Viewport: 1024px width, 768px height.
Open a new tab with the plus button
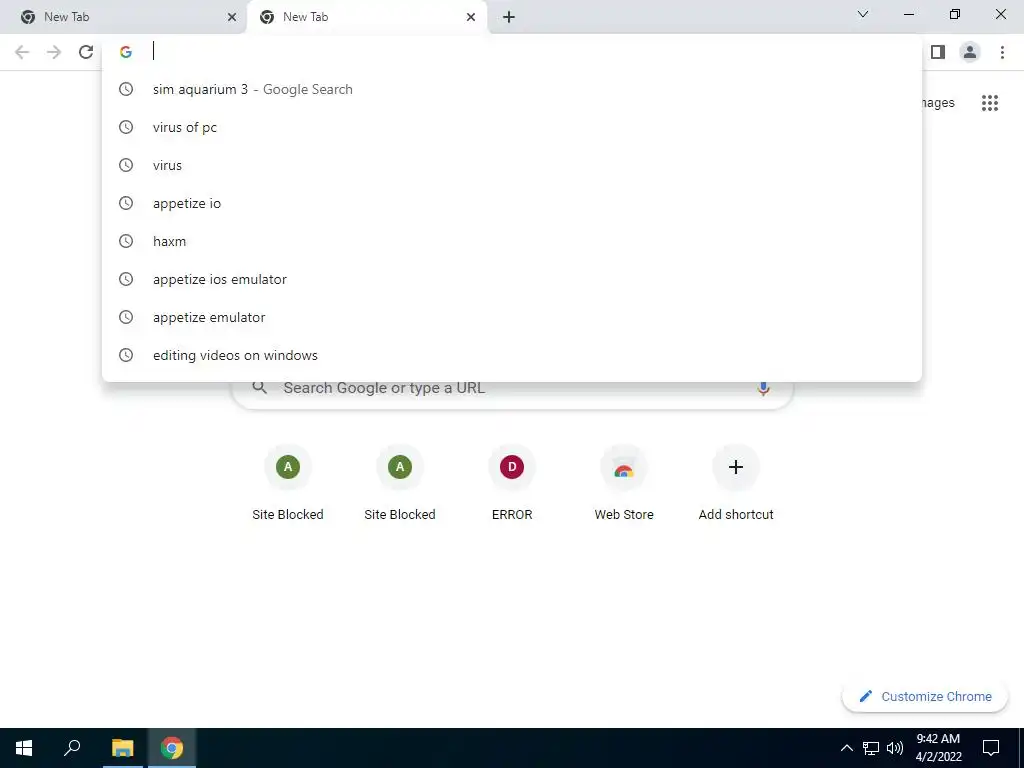point(509,17)
